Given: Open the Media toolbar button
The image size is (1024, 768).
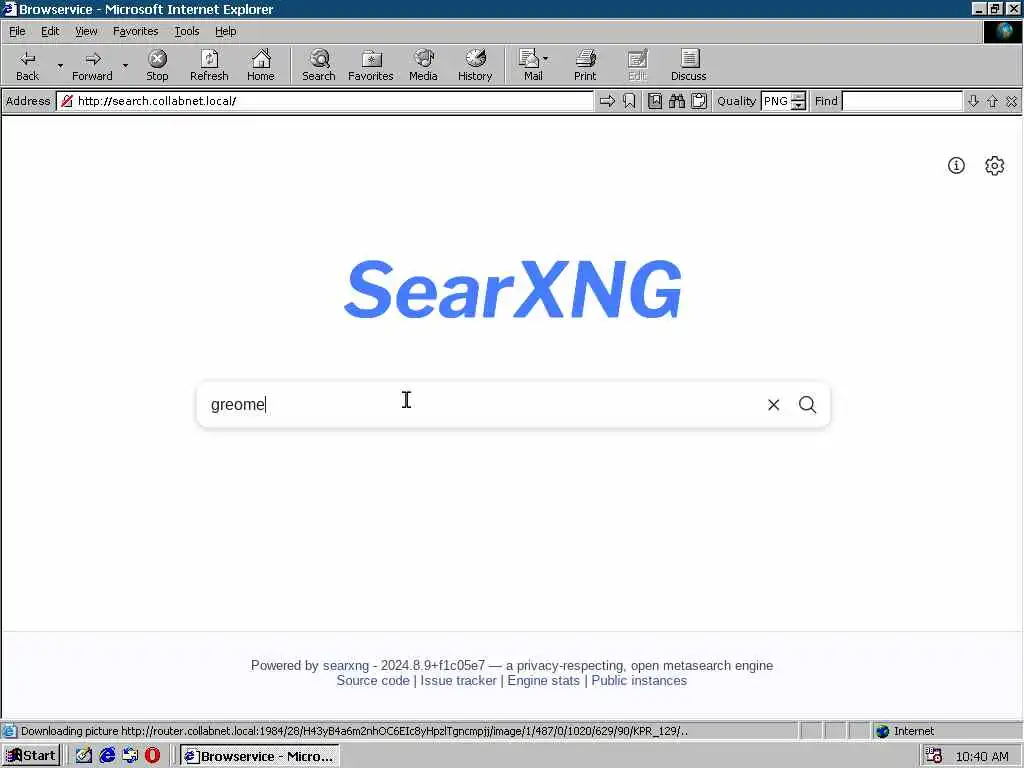Looking at the screenshot, I should click(x=423, y=65).
